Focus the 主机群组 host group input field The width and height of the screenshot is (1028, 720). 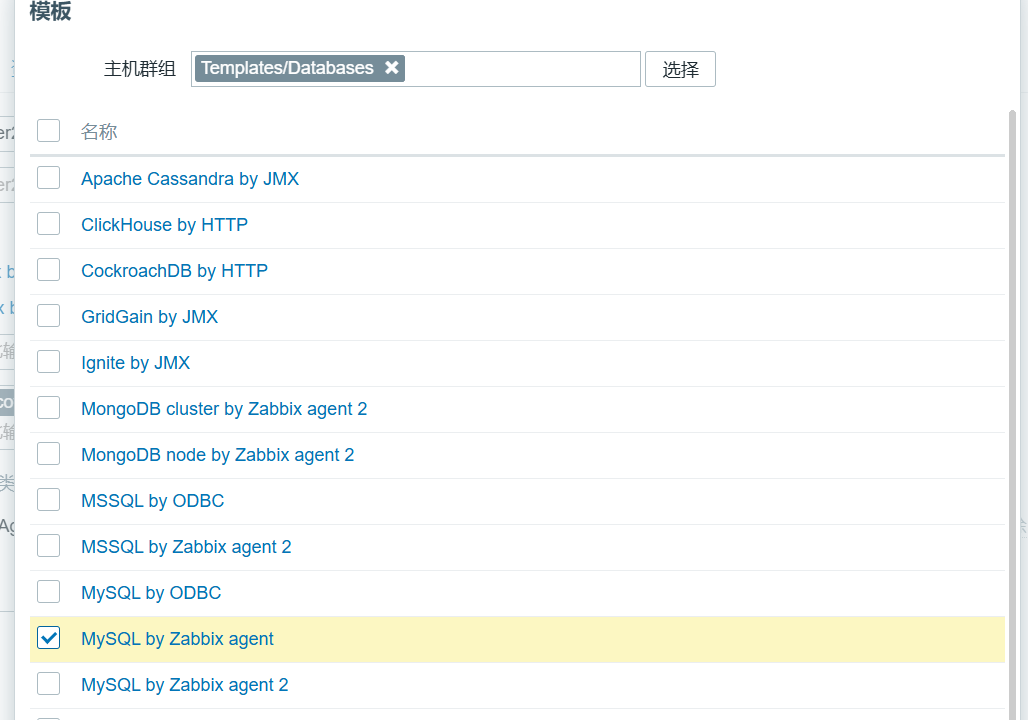pyautogui.click(x=416, y=69)
